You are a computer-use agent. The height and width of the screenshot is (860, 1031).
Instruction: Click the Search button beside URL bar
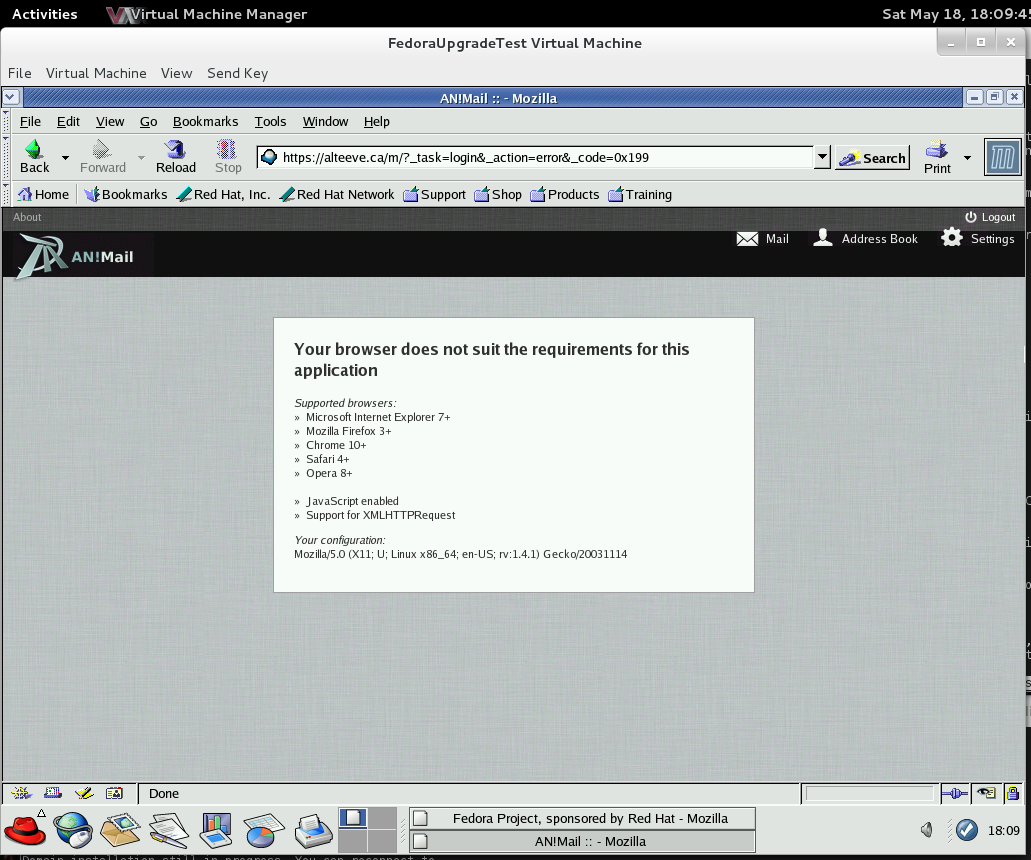(x=873, y=158)
